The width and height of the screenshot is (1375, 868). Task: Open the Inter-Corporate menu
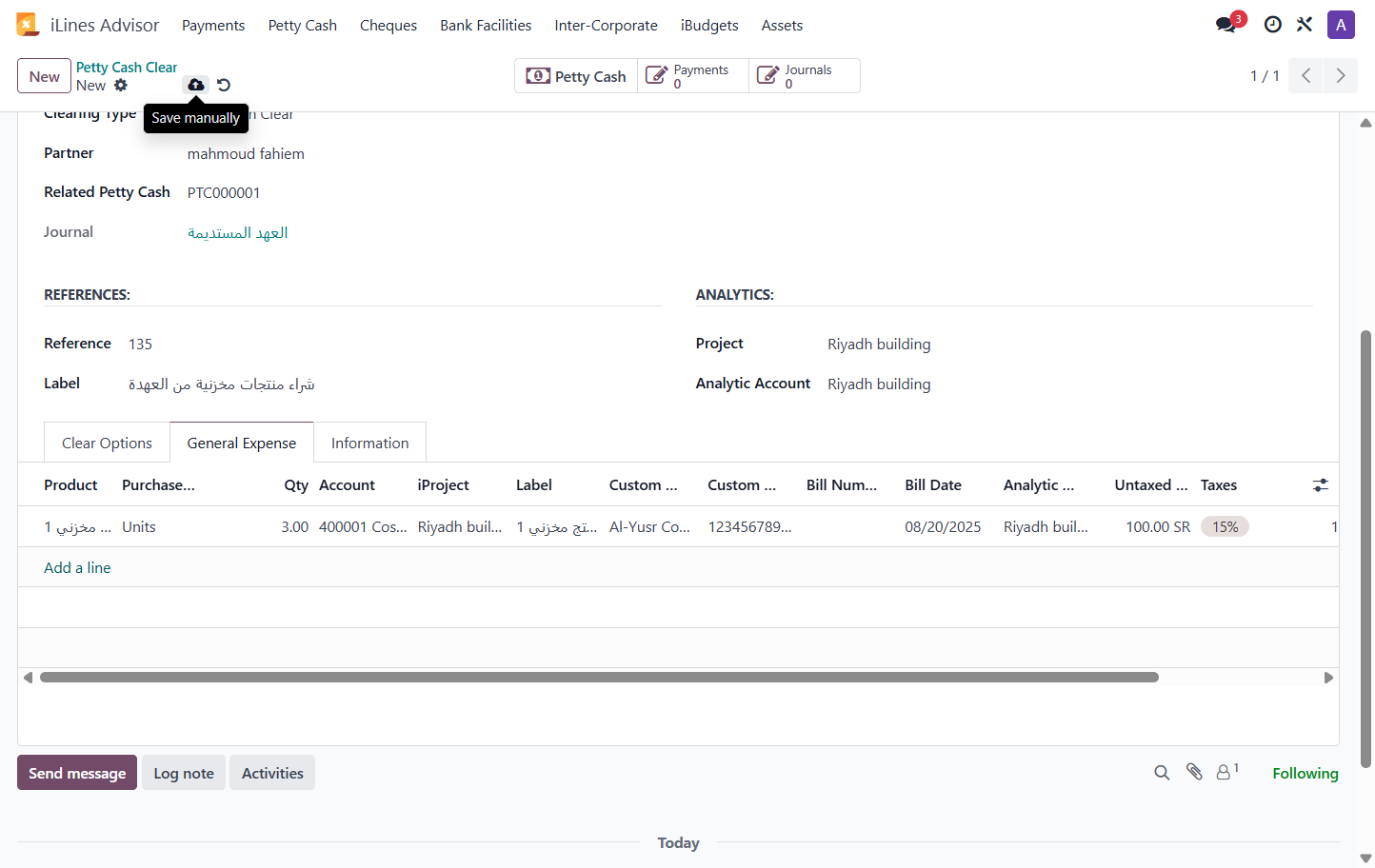pos(606,26)
